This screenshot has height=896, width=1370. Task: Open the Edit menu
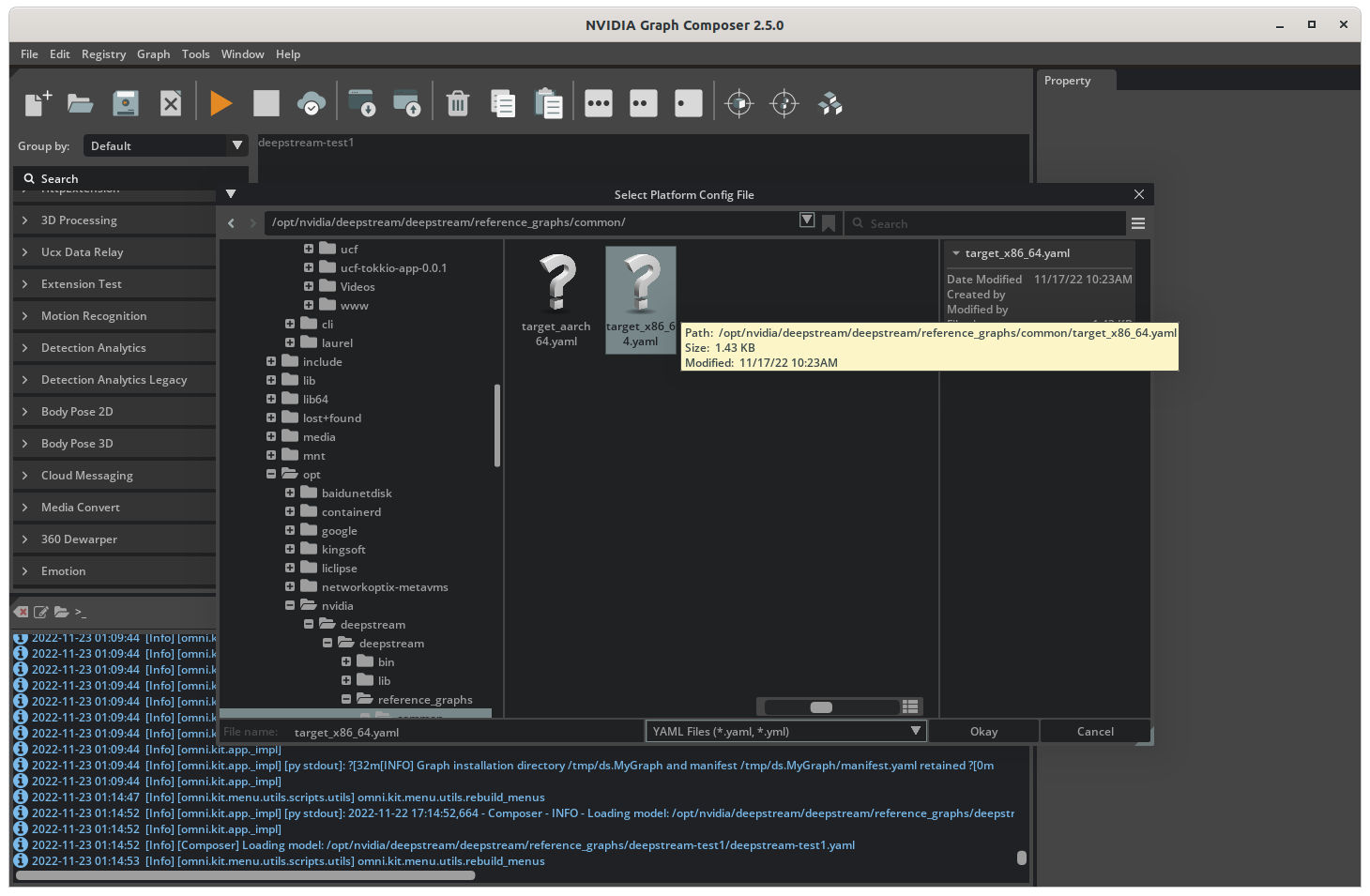(60, 54)
